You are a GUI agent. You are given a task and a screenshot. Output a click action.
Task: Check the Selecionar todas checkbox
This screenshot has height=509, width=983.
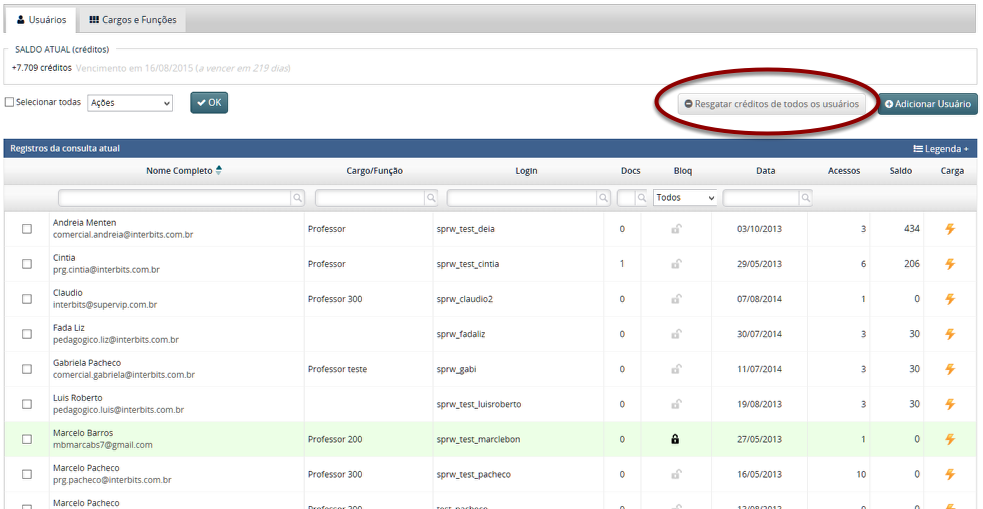(10, 102)
